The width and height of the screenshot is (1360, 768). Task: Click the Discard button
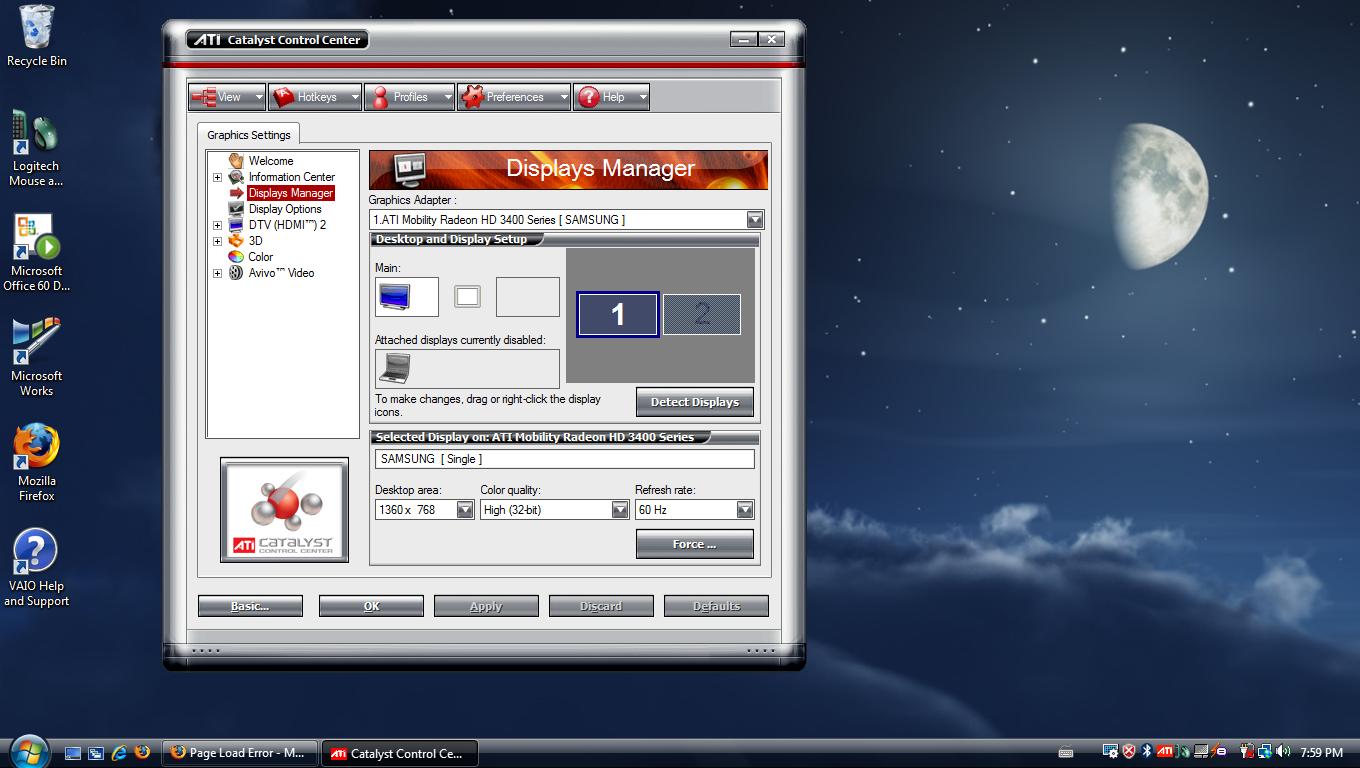tap(601, 606)
